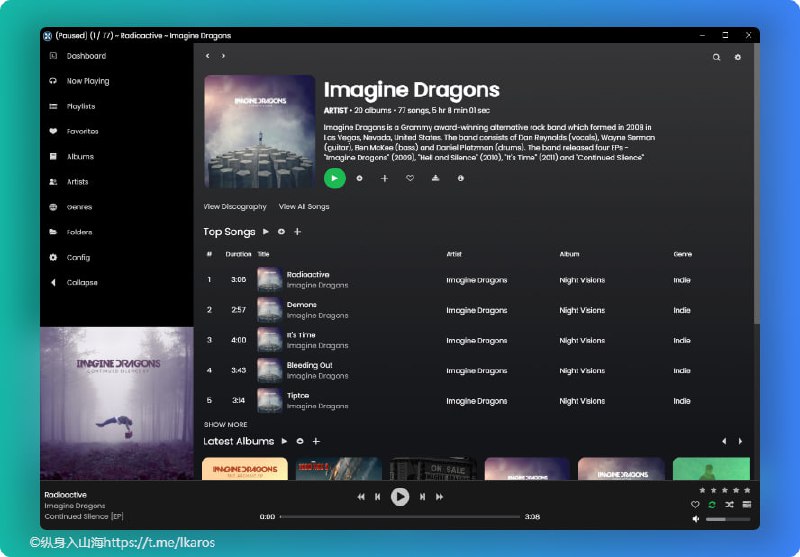Toggle repeat mode in the player bar
This screenshot has height=557, width=800.
point(712,505)
